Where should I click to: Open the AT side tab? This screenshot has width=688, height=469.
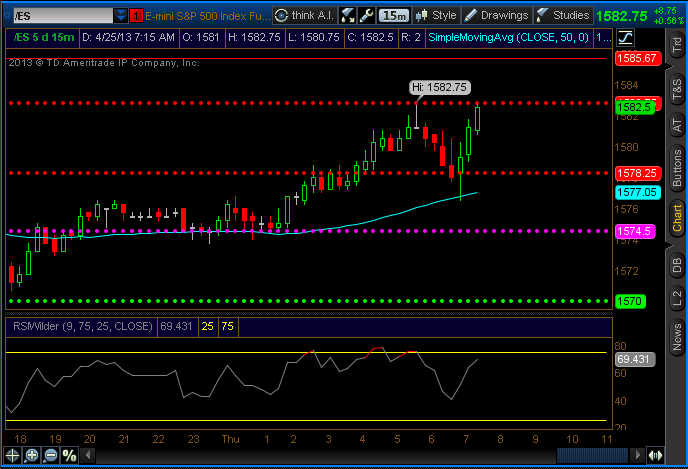[x=677, y=125]
